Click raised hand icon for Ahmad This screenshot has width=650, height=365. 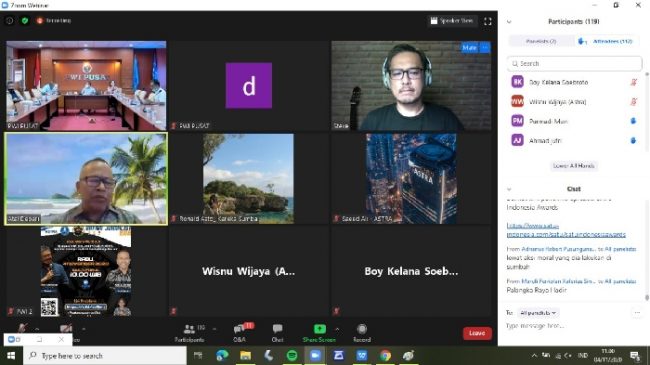click(x=633, y=141)
